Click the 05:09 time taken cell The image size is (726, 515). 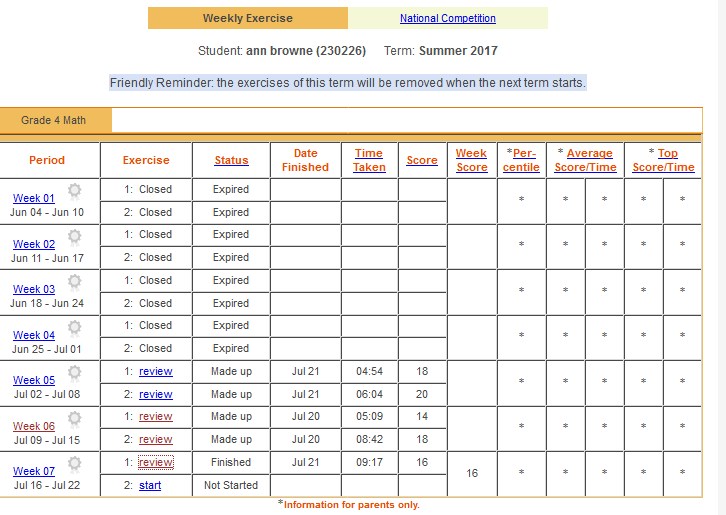tap(369, 416)
